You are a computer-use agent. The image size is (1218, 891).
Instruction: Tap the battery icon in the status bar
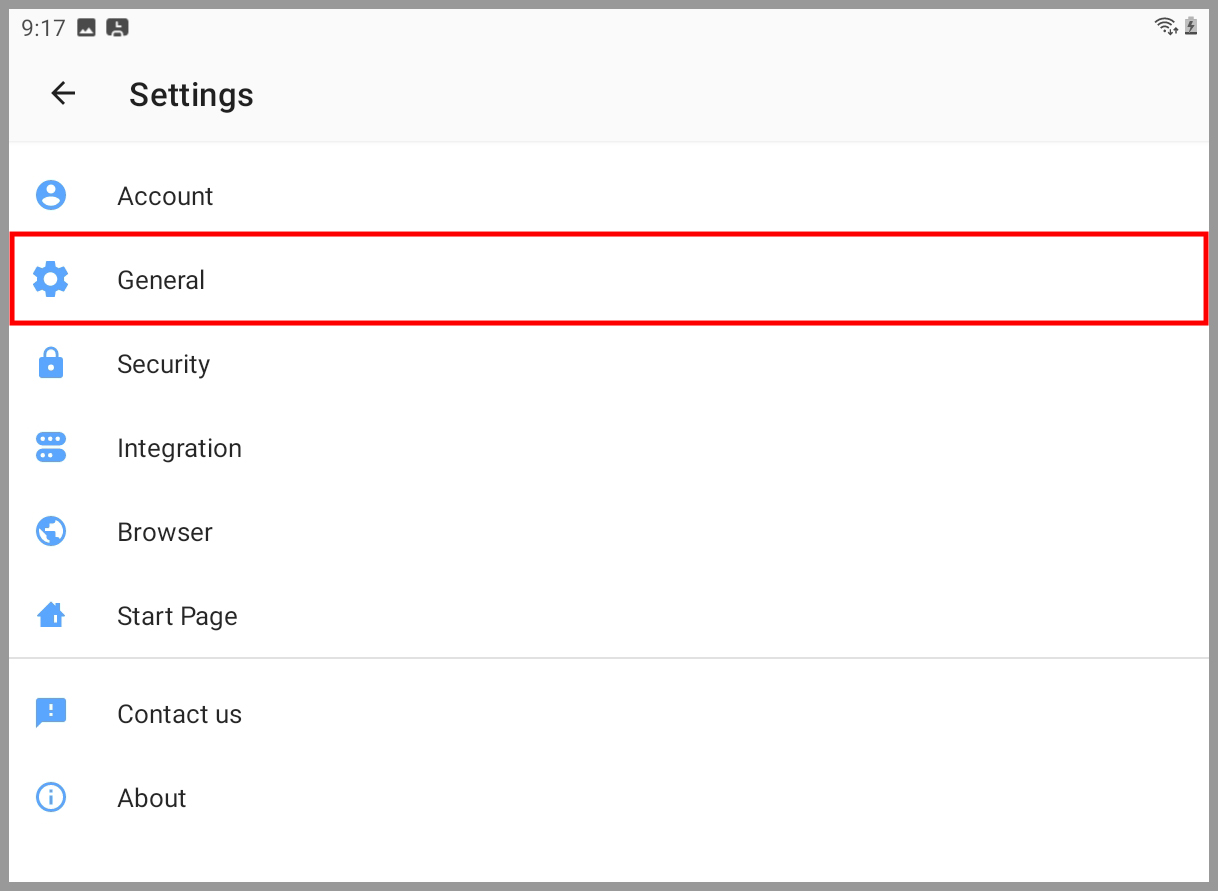[1191, 27]
